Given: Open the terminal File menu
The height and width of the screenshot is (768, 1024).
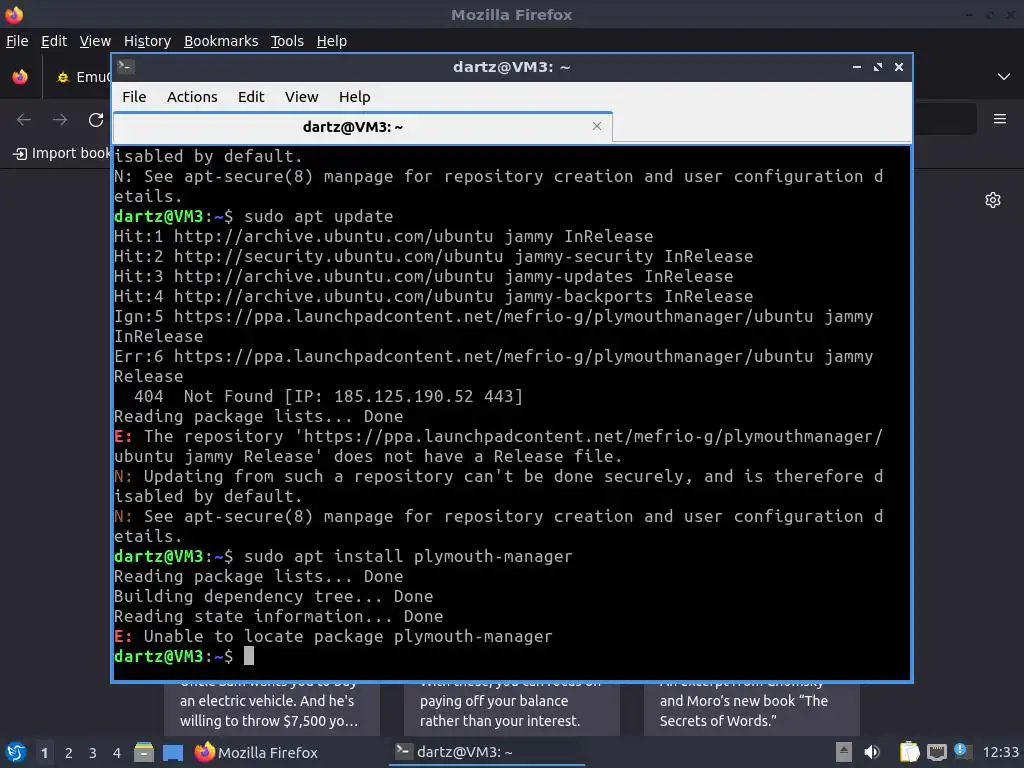Looking at the screenshot, I should tap(134, 97).
